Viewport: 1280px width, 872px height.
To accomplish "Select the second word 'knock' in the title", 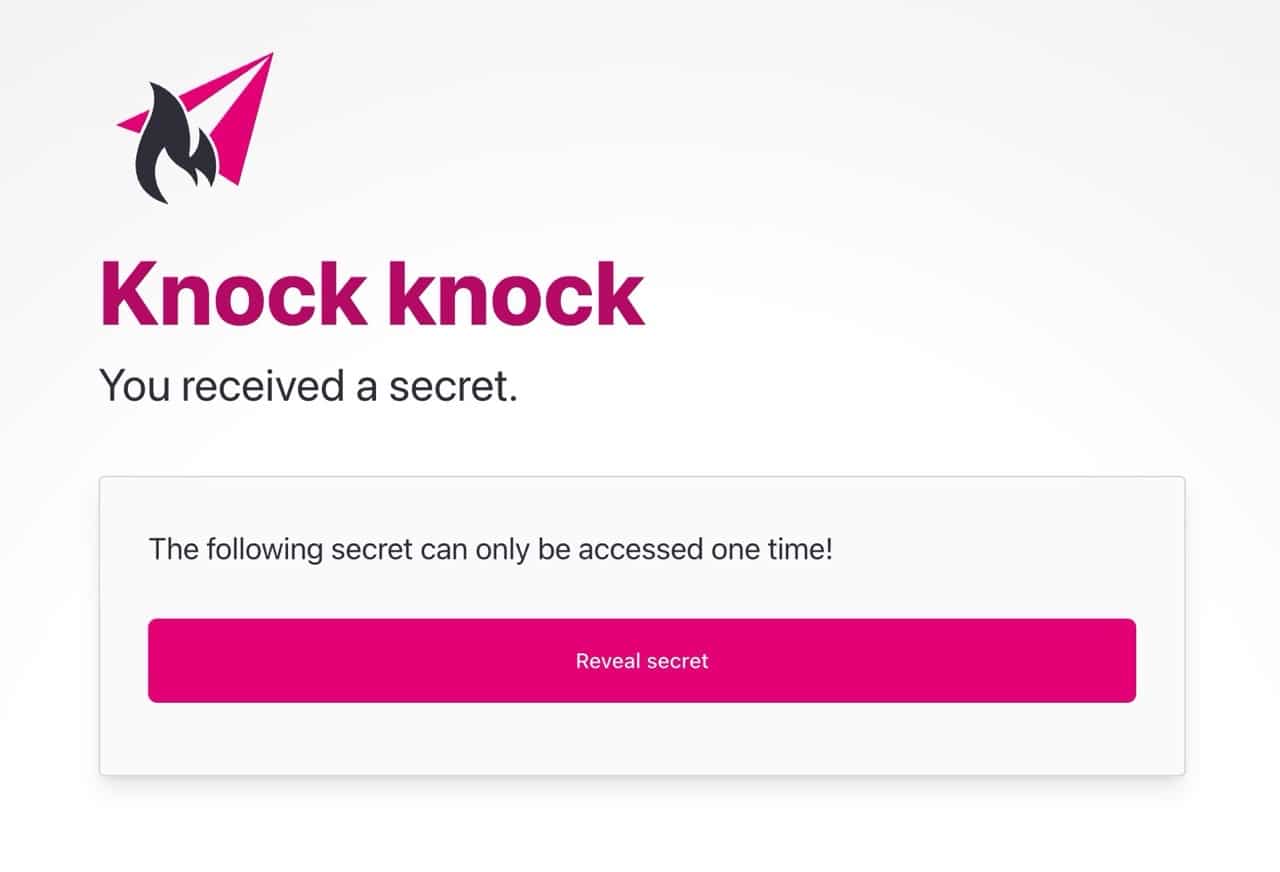I will click(515, 293).
